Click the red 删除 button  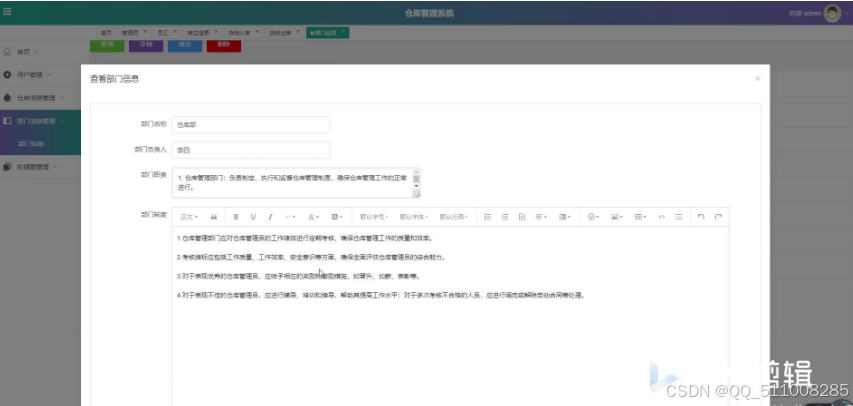224,45
